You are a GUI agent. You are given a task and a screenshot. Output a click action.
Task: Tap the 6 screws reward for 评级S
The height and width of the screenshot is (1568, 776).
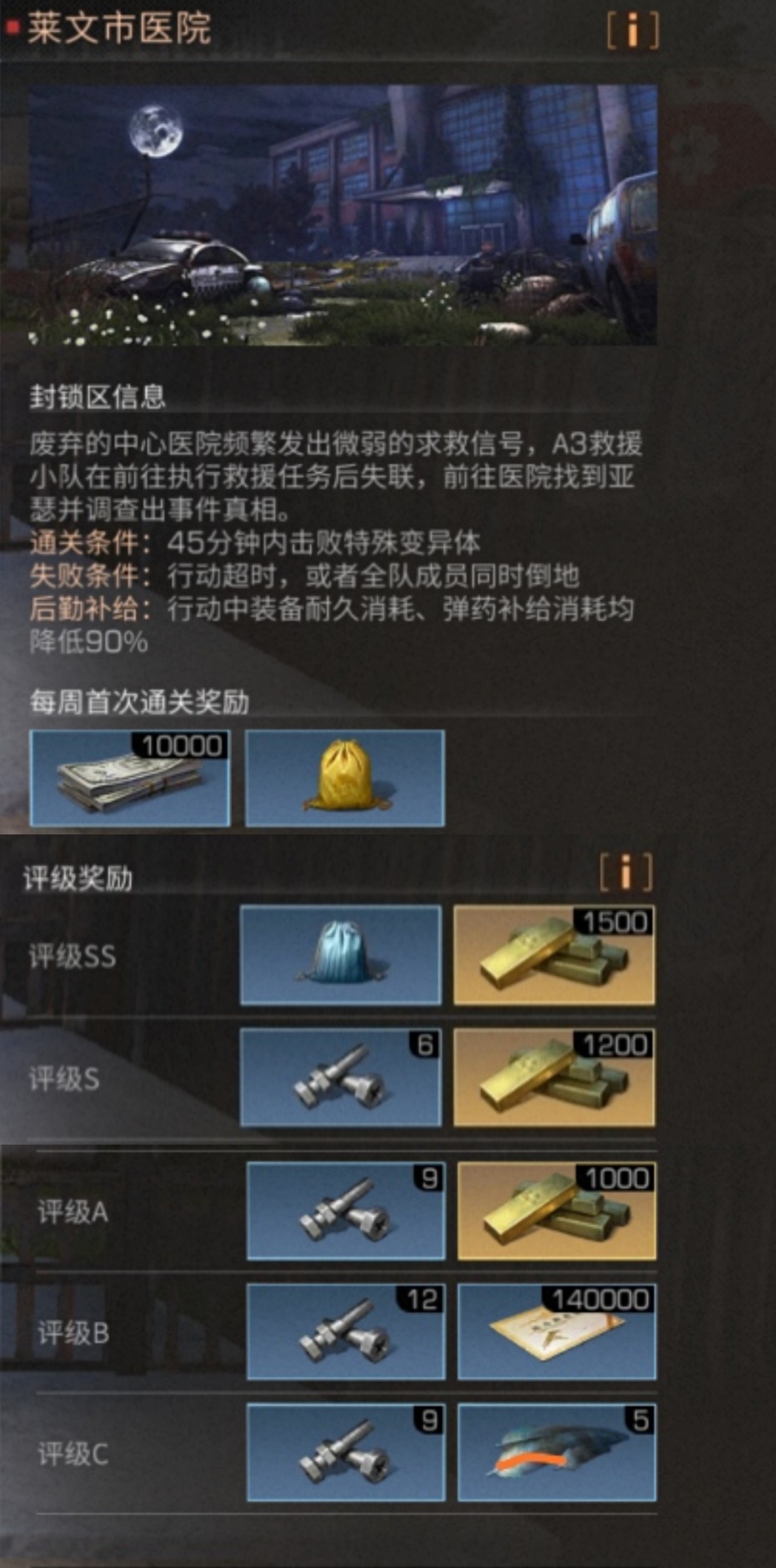[341, 1077]
